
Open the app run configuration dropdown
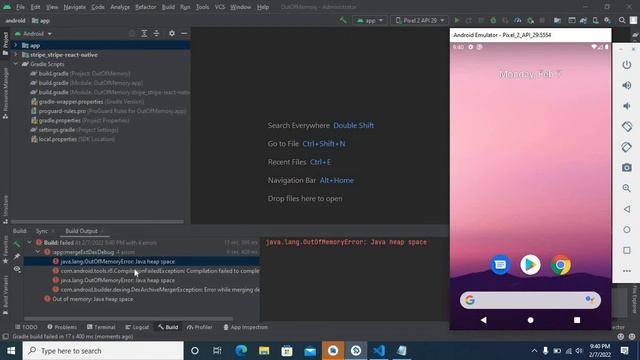click(x=370, y=20)
